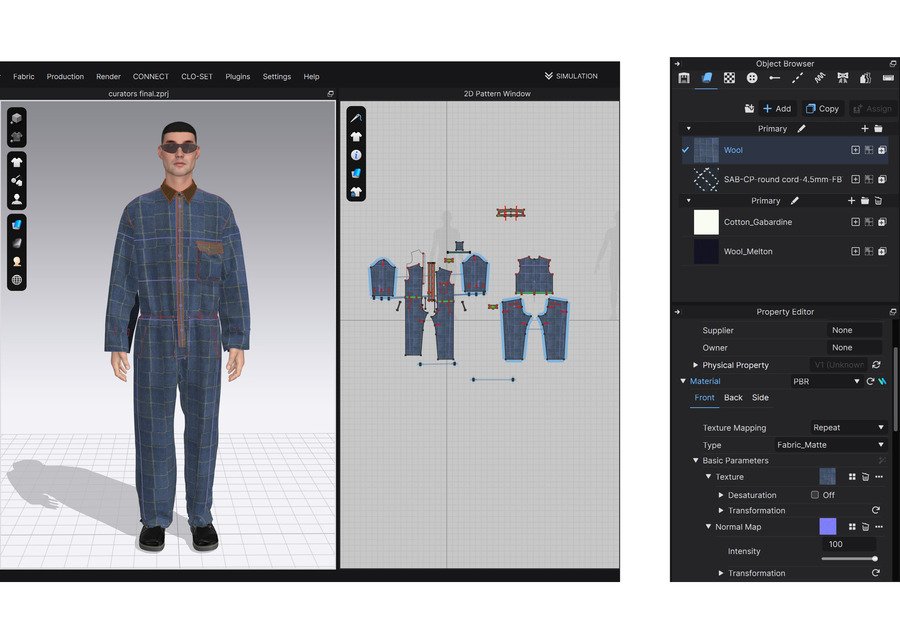Viewport: 900px width, 638px height.
Task: Click the avatar display icon in 3D toolbar
Action: coord(17,199)
